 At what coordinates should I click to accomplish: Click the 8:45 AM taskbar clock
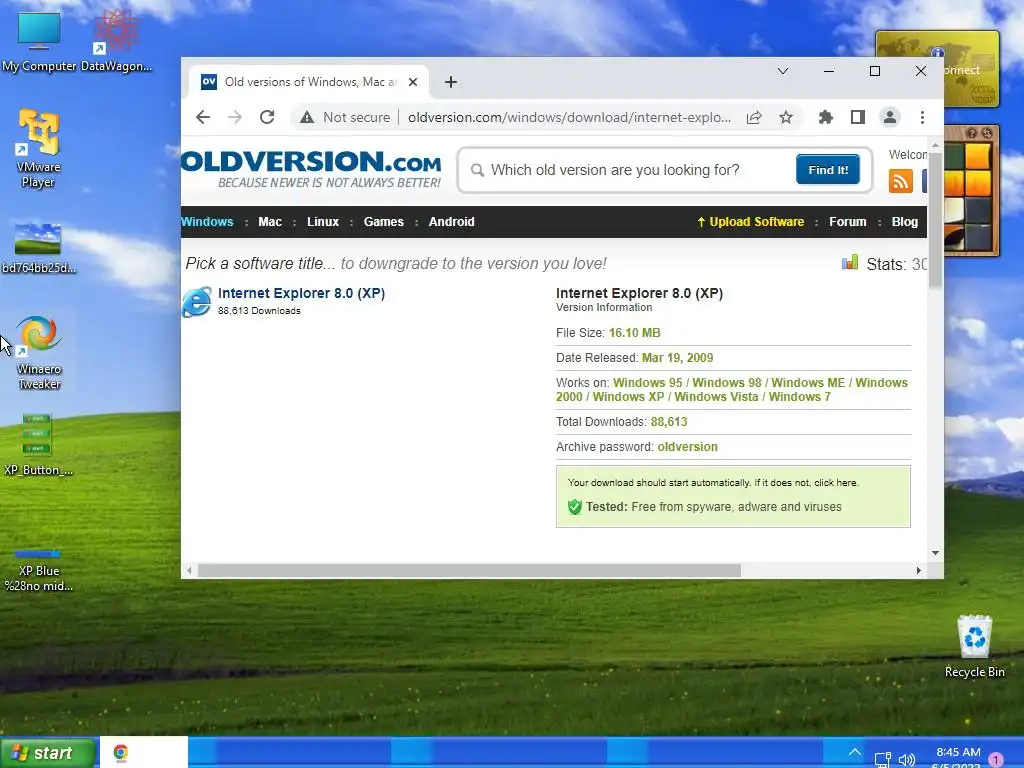pos(958,752)
